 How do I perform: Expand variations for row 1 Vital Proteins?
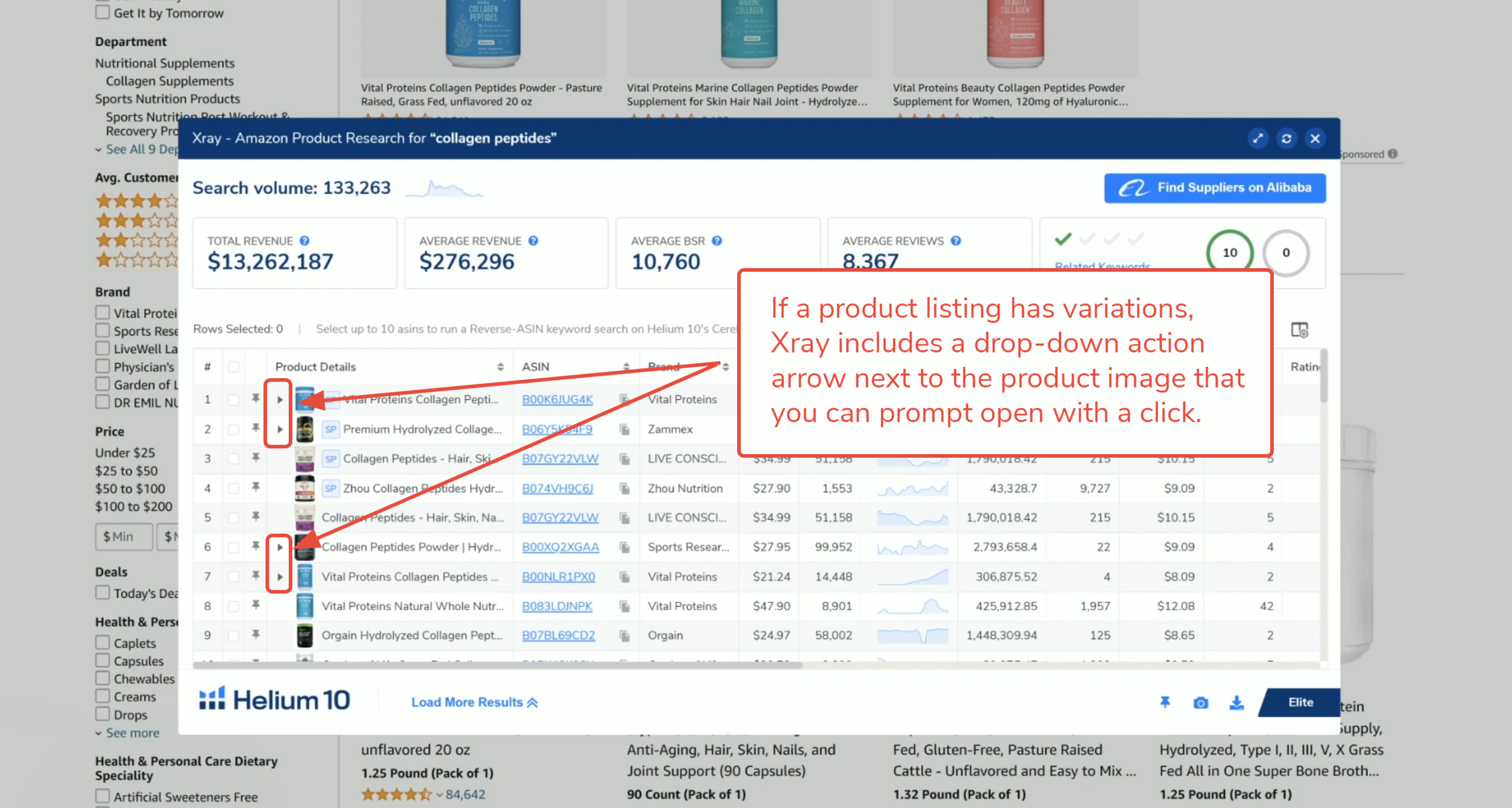[279, 400]
